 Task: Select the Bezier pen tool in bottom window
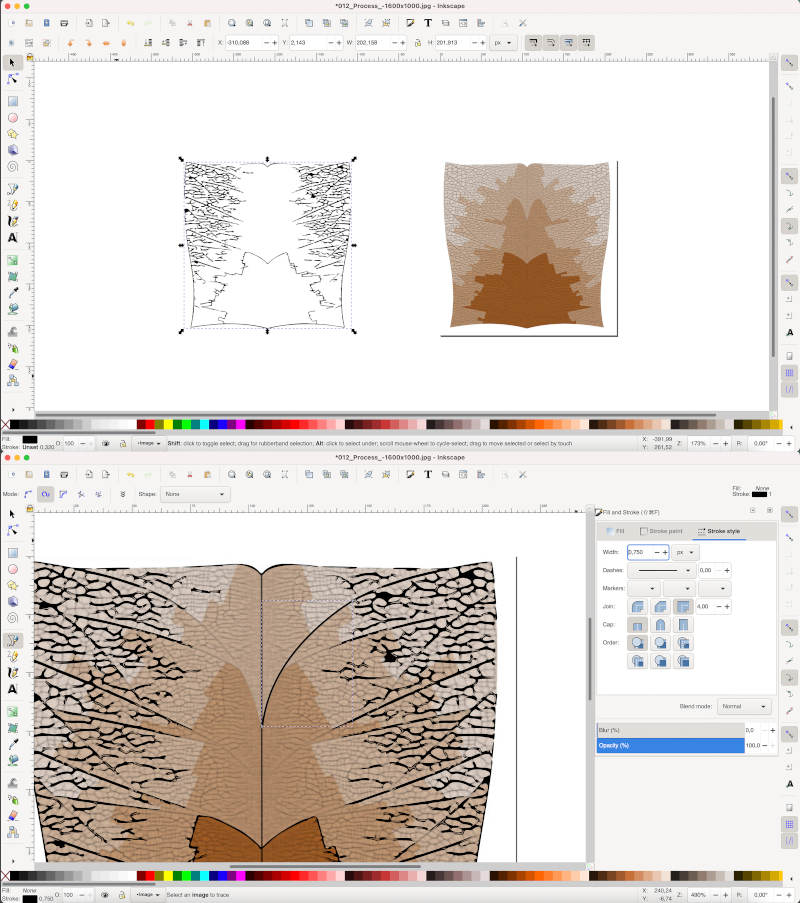[x=12, y=640]
